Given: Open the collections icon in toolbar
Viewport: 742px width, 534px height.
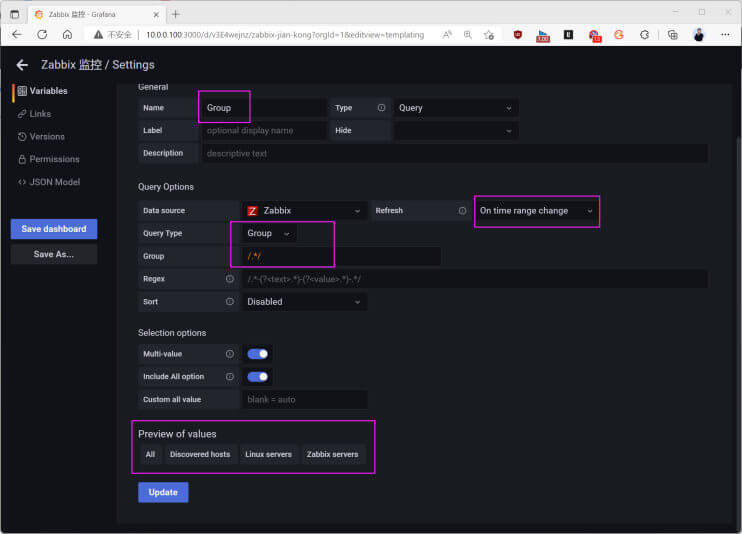Looking at the screenshot, I should pos(672,35).
